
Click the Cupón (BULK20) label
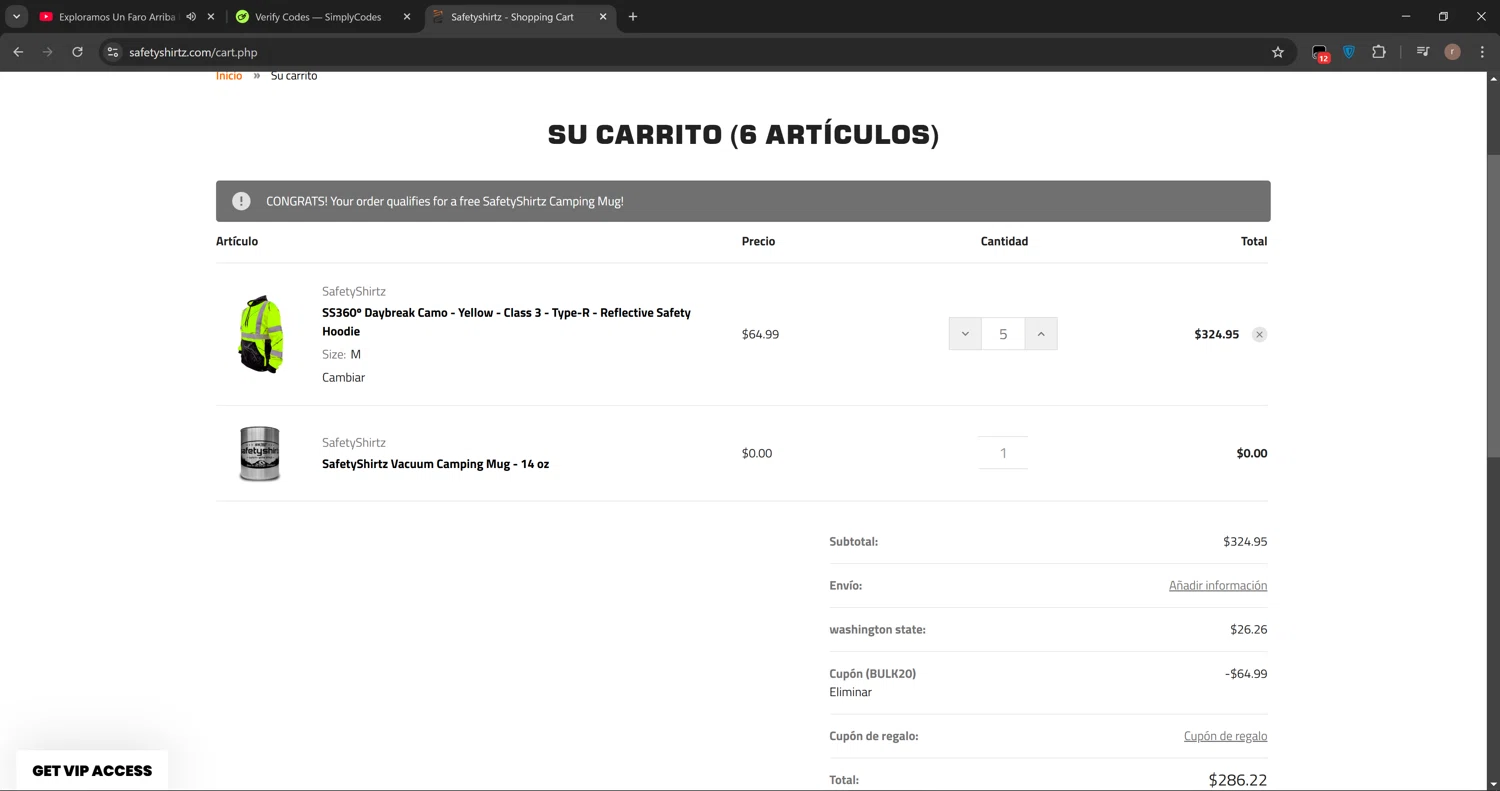(x=872, y=674)
